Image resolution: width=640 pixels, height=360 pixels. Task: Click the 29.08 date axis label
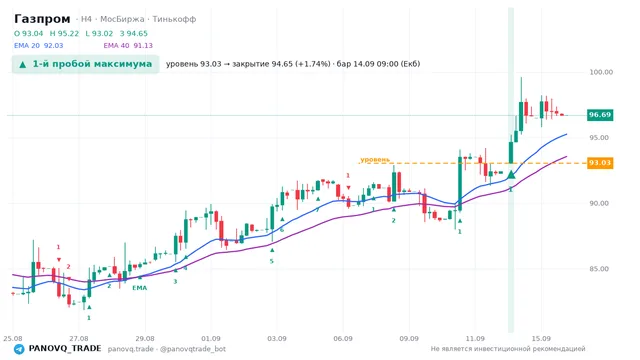pos(145,339)
